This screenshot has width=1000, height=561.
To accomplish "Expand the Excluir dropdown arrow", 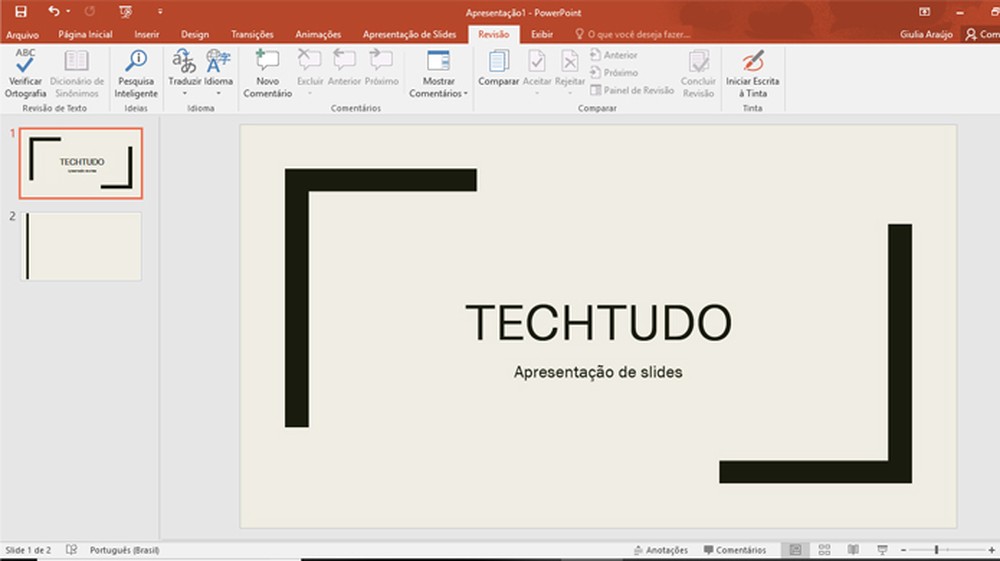I will point(310,94).
